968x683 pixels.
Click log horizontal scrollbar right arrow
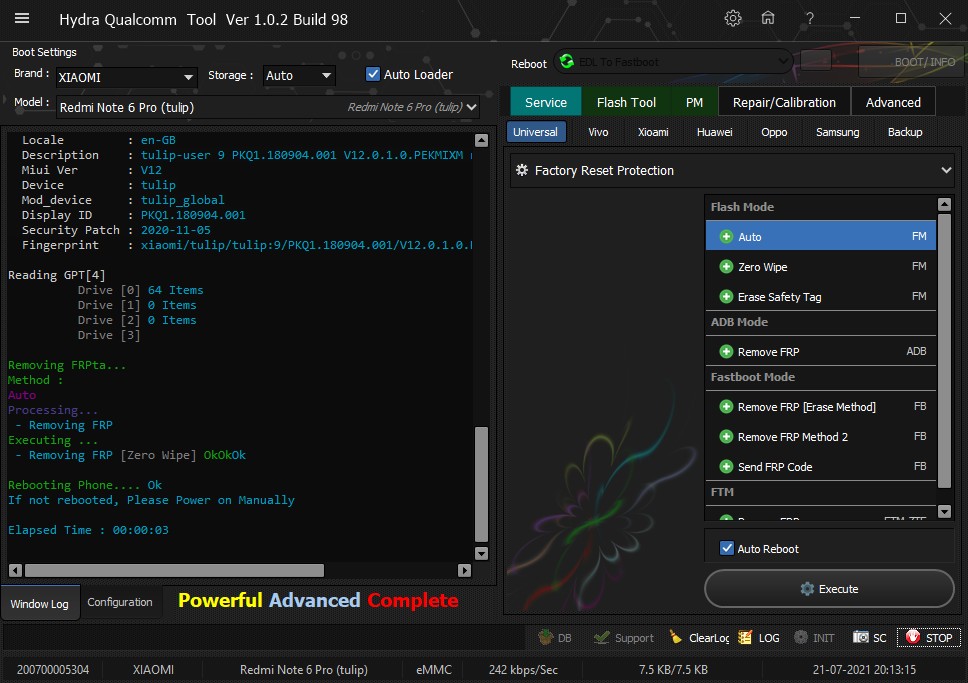465,571
